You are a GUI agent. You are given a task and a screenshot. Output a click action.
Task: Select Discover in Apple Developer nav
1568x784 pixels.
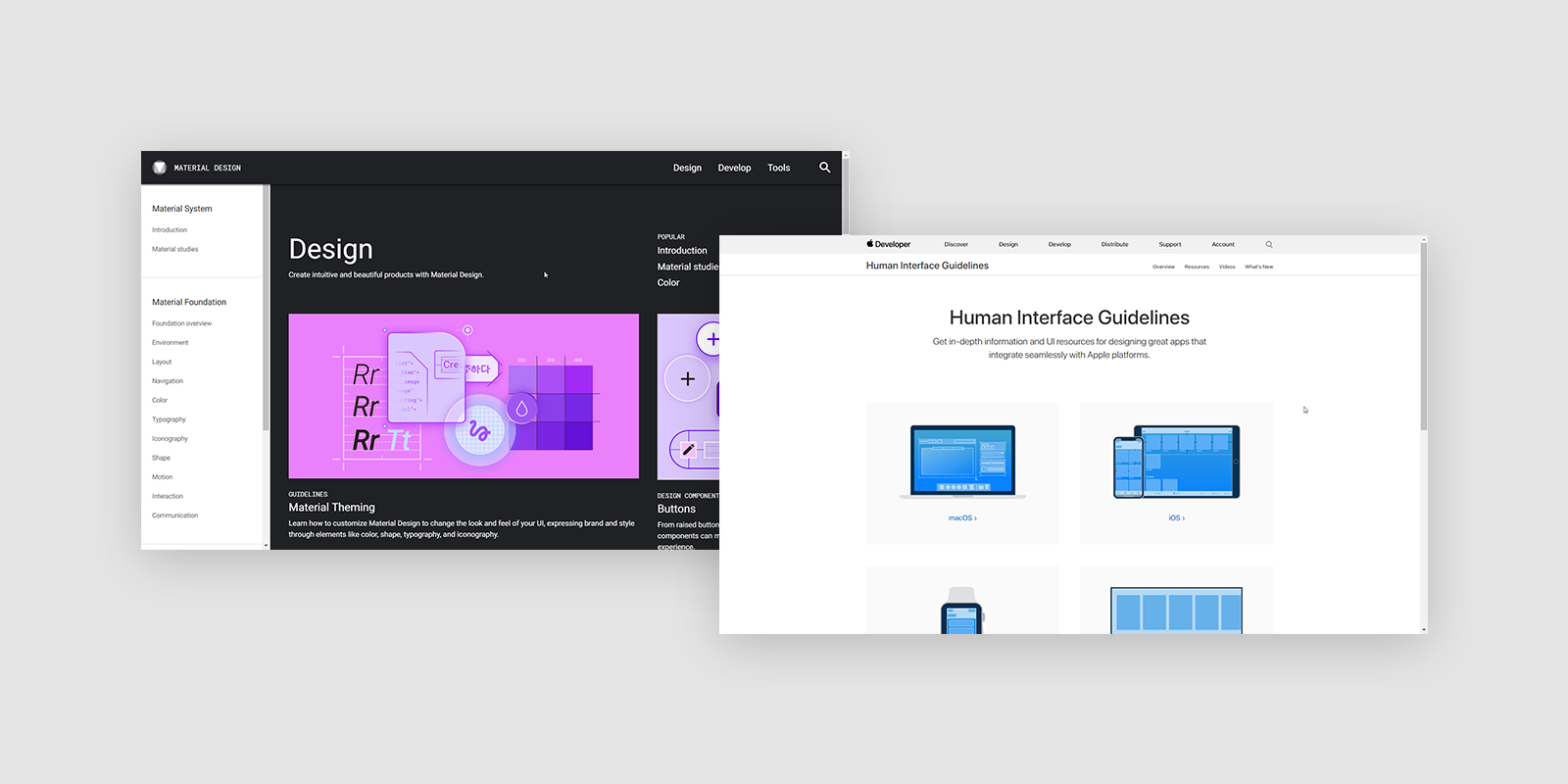coord(956,244)
